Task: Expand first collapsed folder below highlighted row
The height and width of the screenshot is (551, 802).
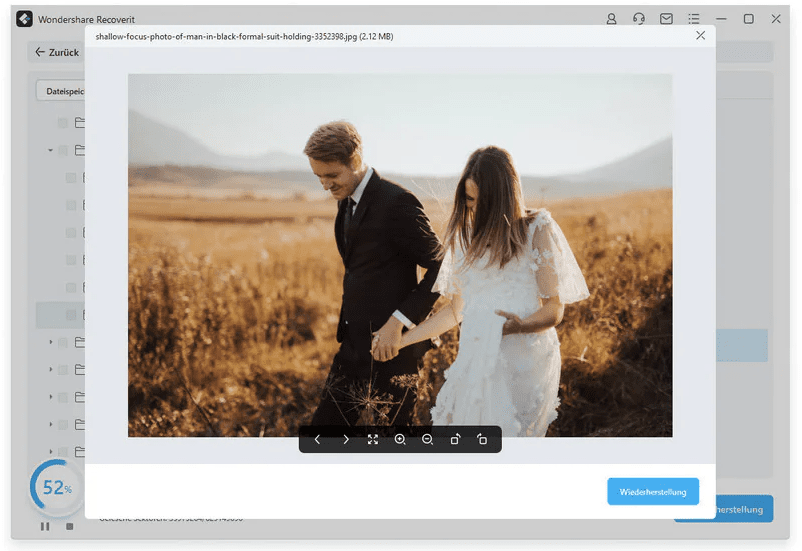Action: pos(50,343)
